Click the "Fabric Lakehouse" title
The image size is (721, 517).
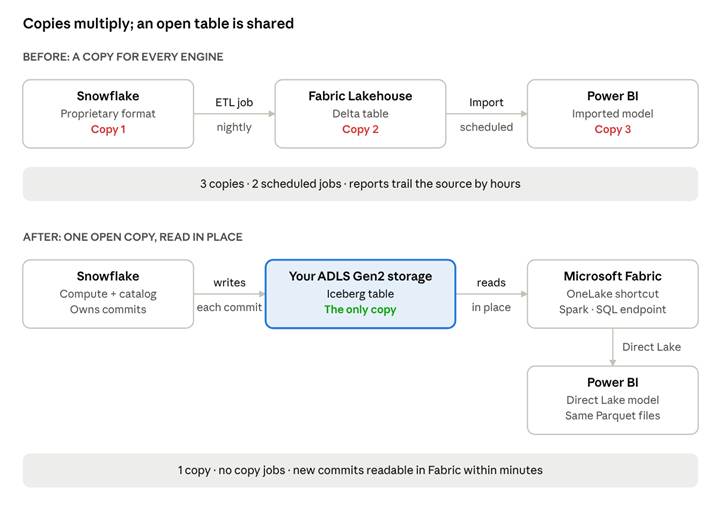360,96
